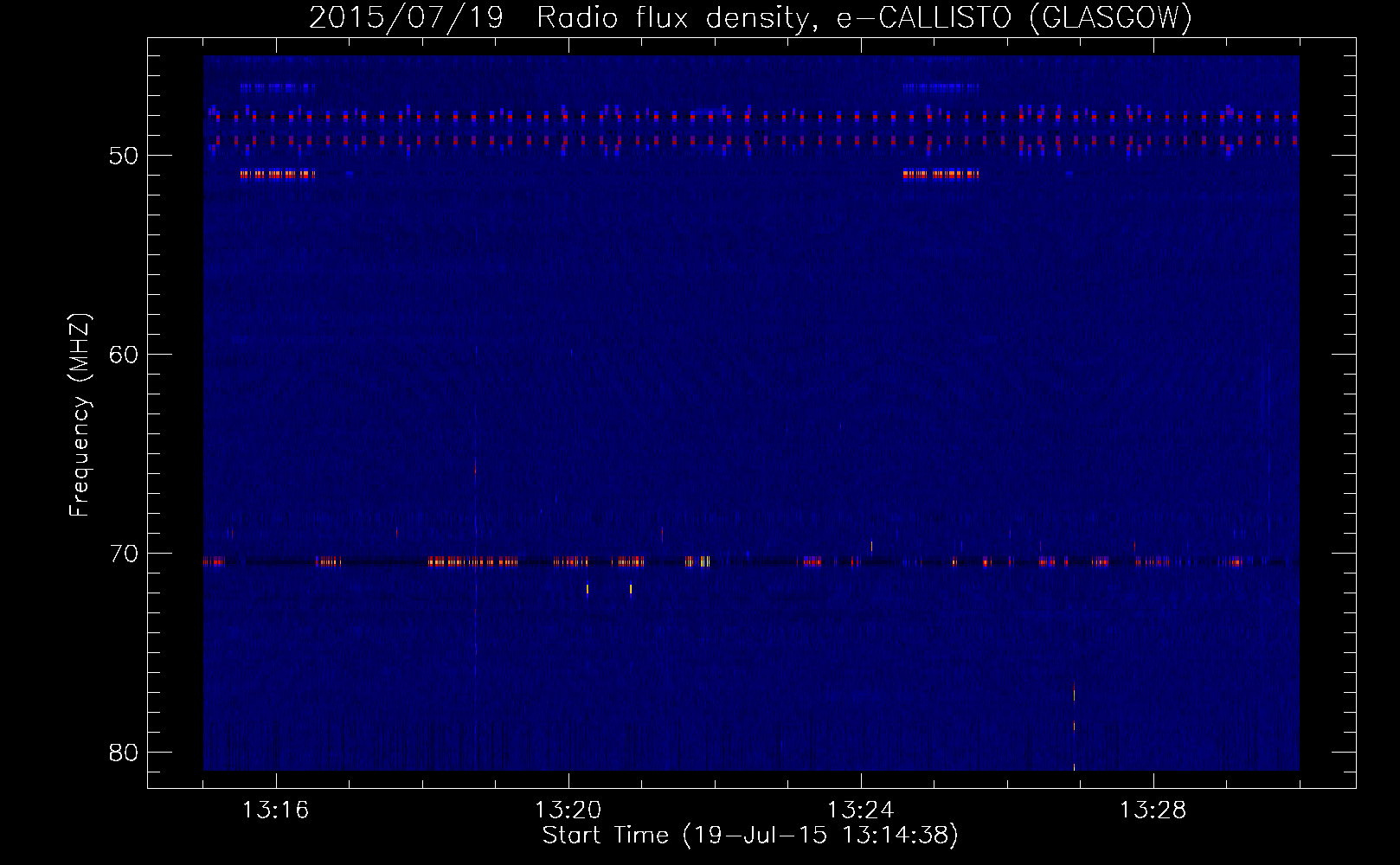Click the 50 MHz frequency tick label

pyautogui.click(x=124, y=156)
